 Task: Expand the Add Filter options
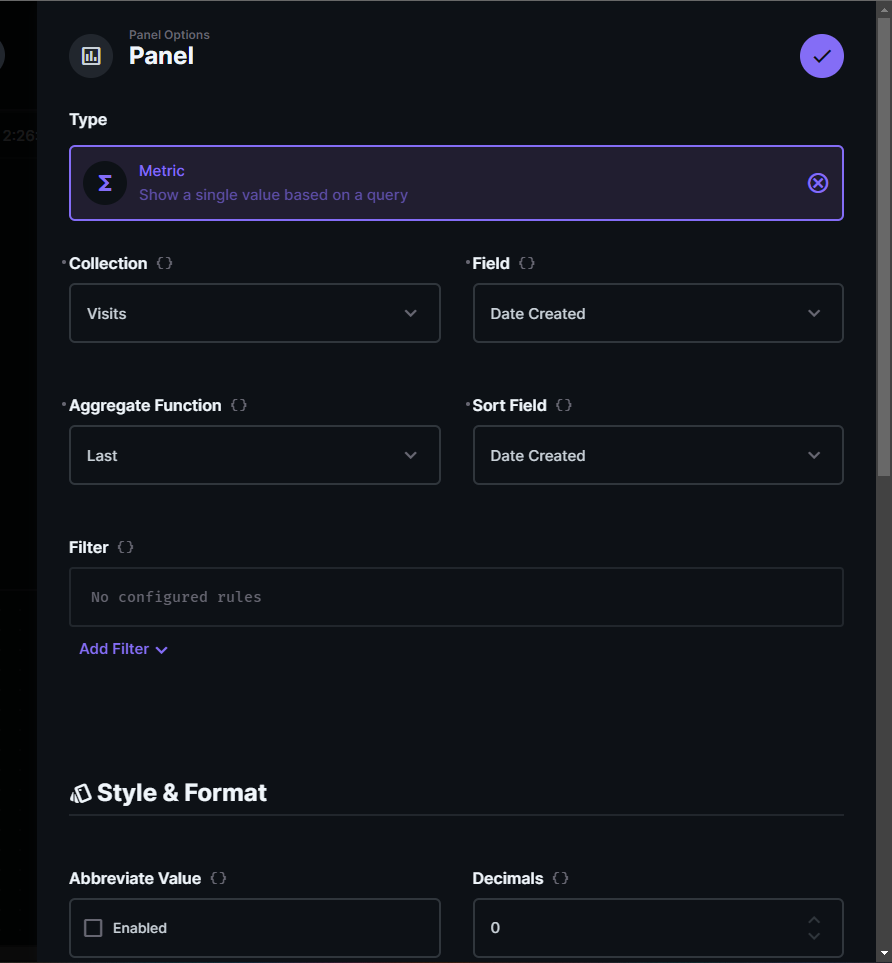123,648
